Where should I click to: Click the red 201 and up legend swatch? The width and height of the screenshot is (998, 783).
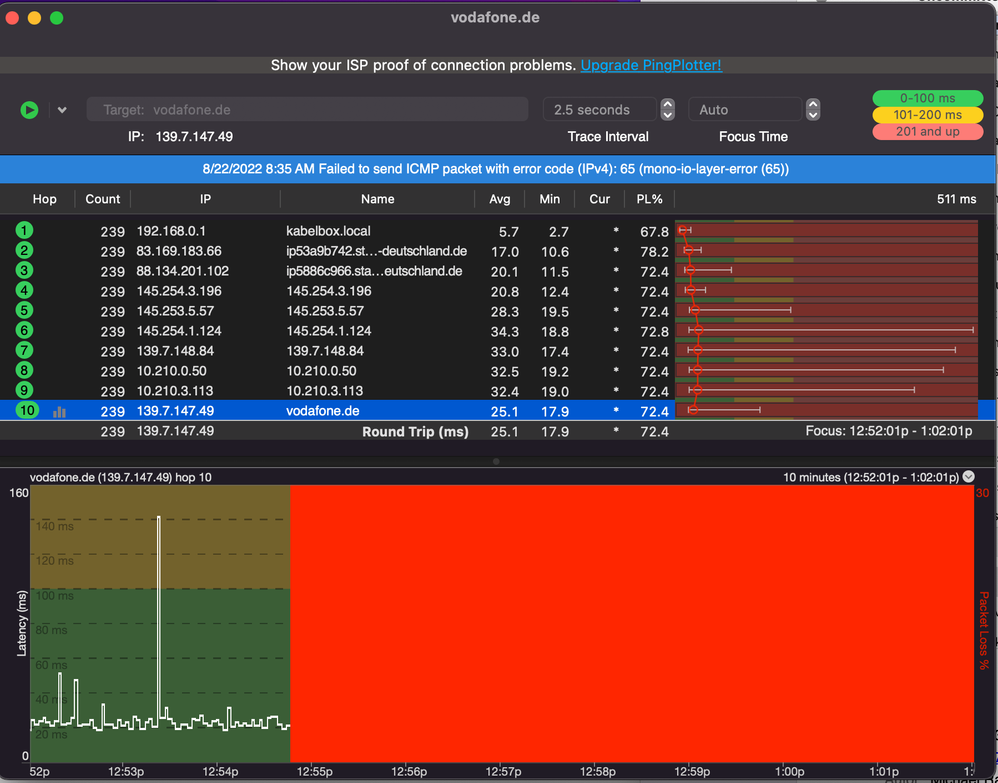coord(927,131)
